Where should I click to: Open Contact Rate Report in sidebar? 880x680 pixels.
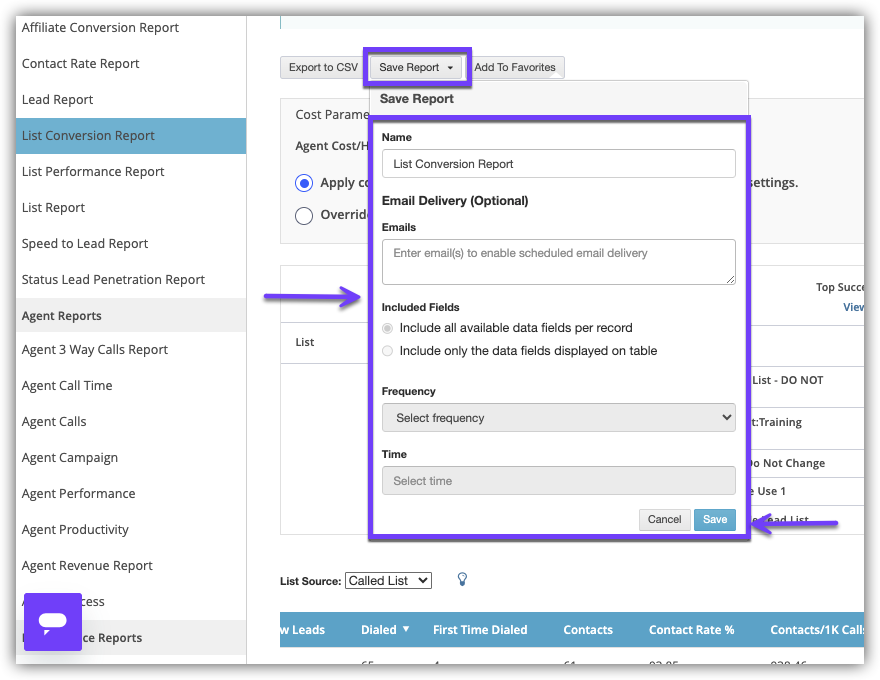(81, 63)
